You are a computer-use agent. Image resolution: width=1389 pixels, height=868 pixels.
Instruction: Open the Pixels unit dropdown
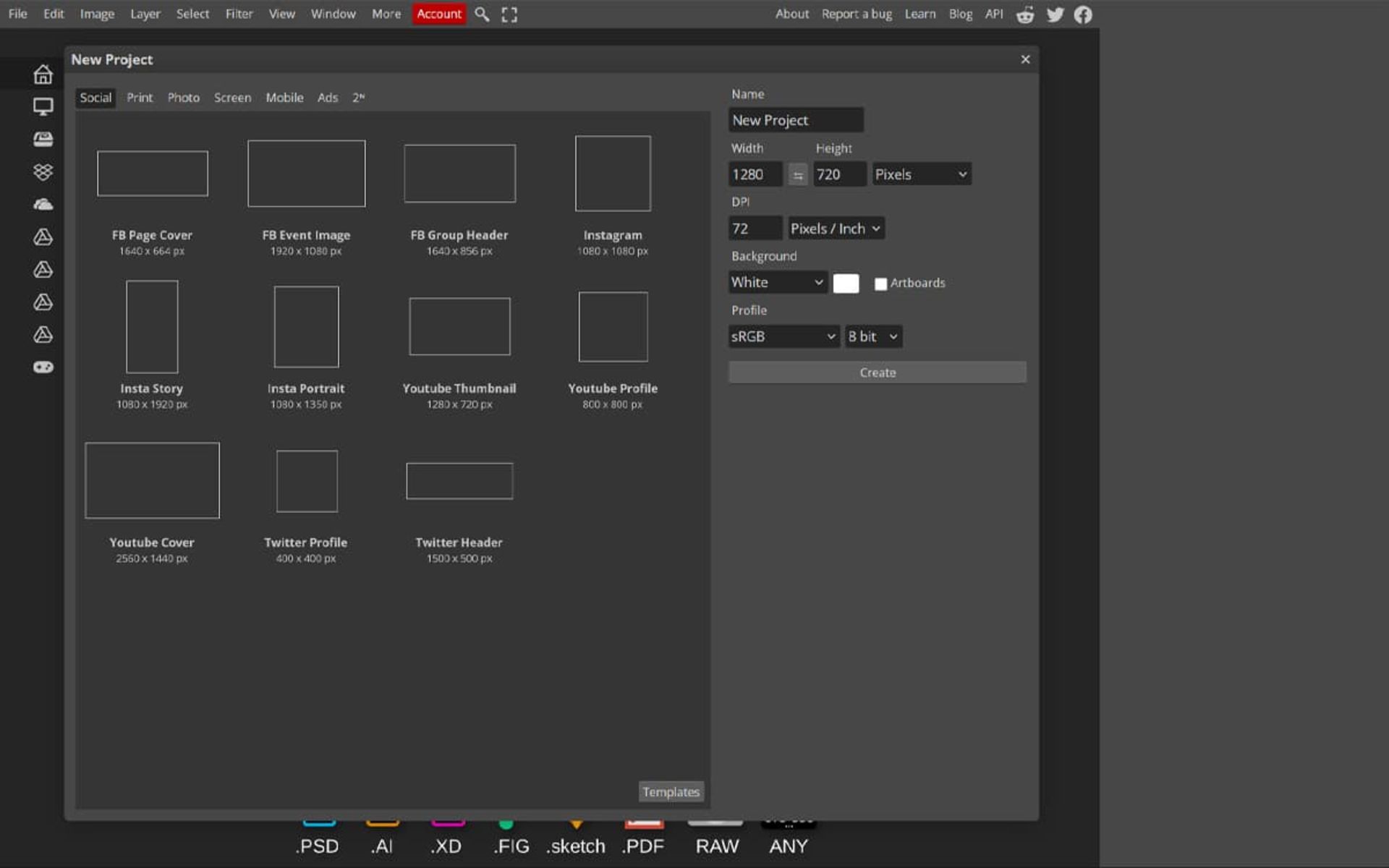(x=921, y=174)
